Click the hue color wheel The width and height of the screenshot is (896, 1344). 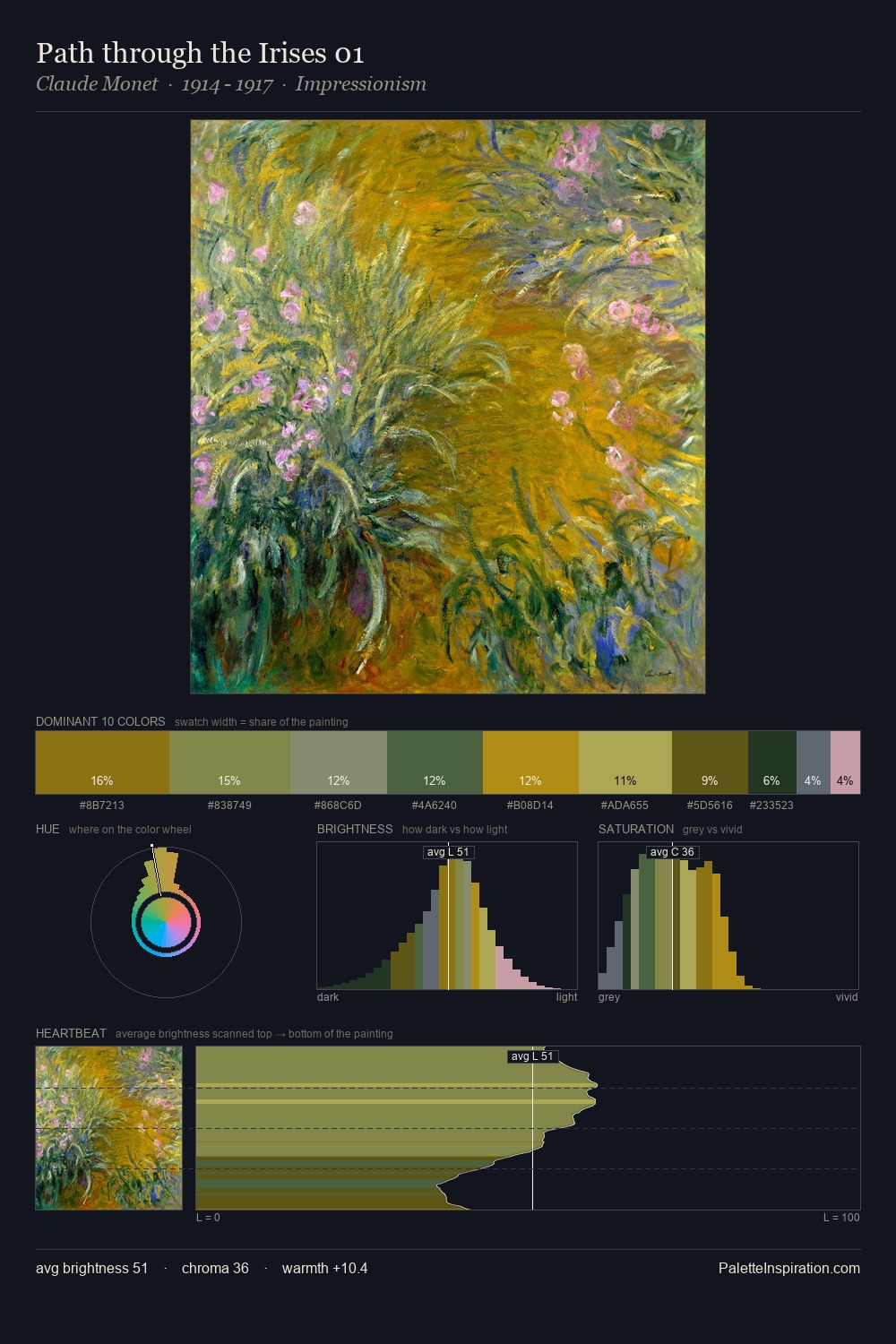point(166,922)
